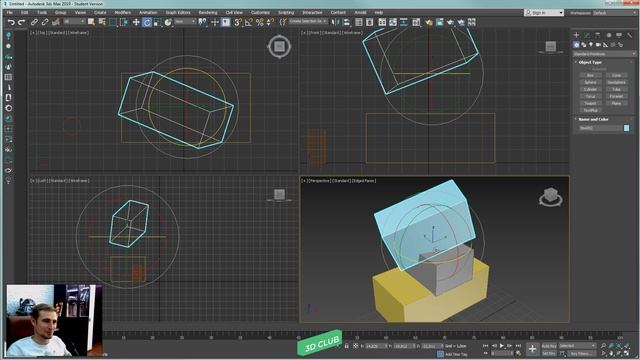Toggle Spinner Snap

(270, 22)
